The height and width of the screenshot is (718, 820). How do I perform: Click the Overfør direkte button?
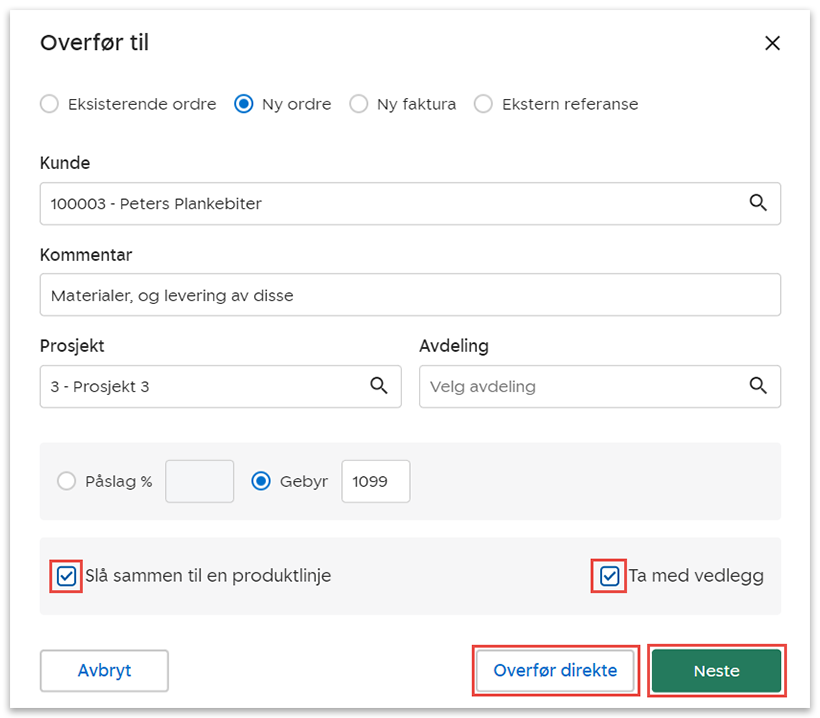point(555,671)
